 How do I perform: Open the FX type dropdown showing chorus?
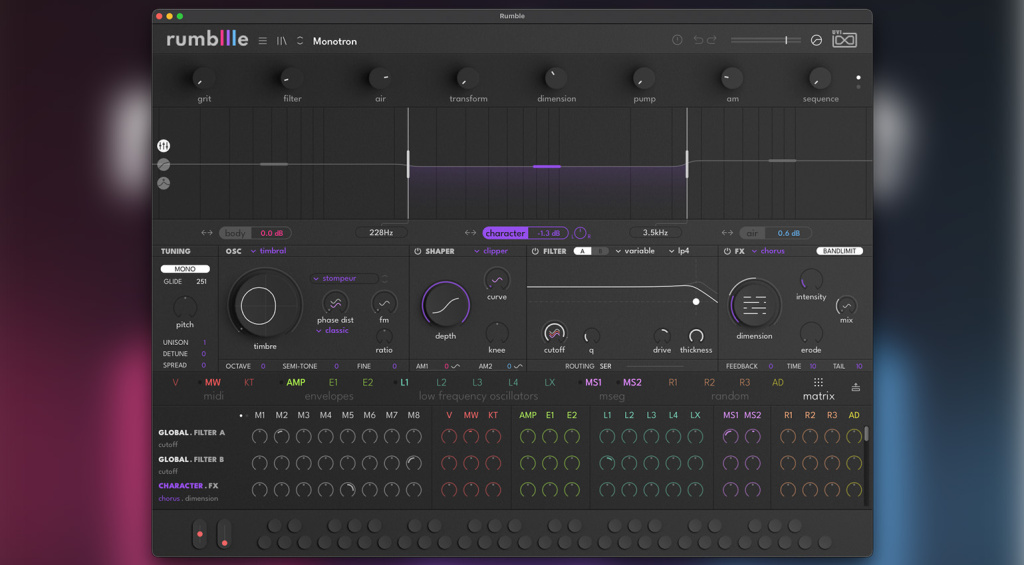pyautogui.click(x=768, y=251)
